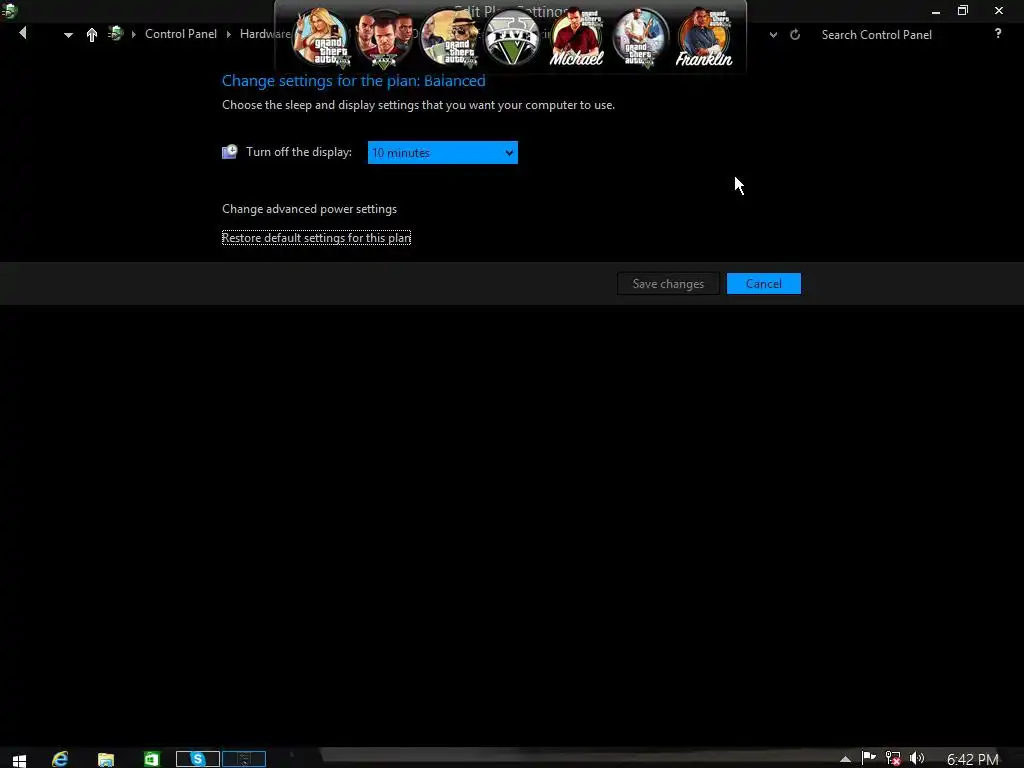Expand the arrow after Control Panel breadcrumb
This screenshot has width=1024, height=768.
(229, 34)
